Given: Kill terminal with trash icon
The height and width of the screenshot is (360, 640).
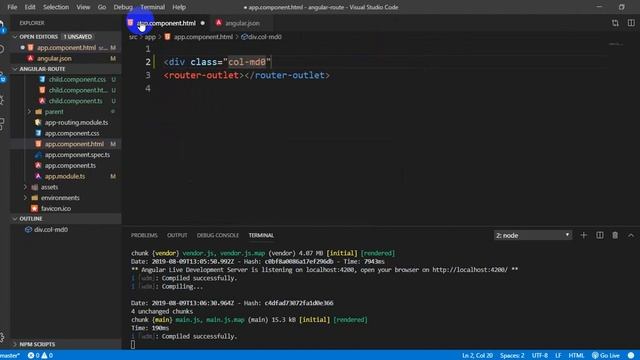Looking at the screenshot, I should [x=615, y=236].
